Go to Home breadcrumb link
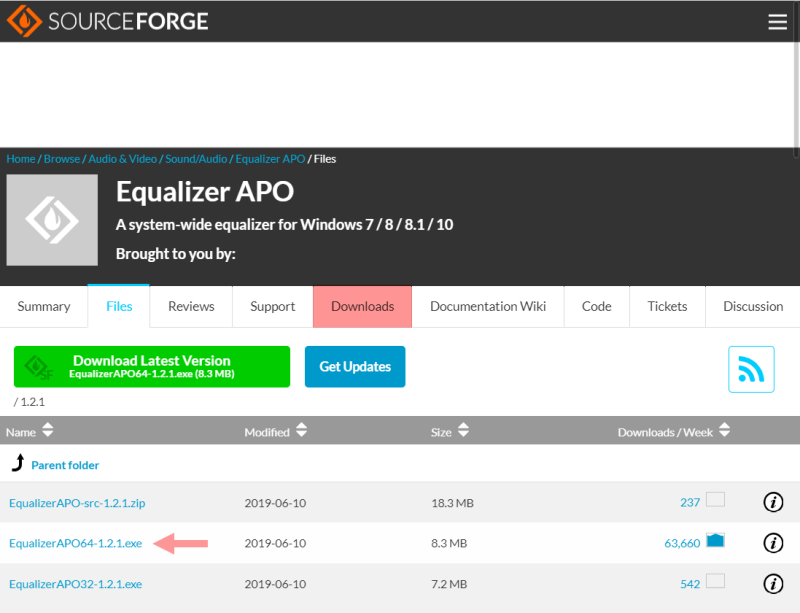This screenshot has height=613, width=800. coord(21,159)
